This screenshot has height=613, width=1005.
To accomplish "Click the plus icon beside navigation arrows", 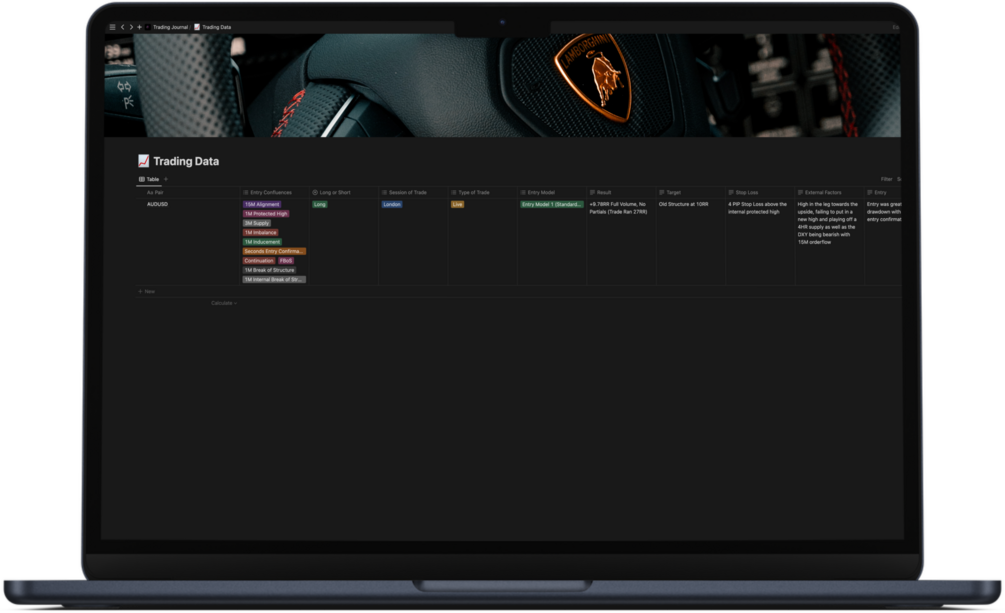I will (x=139, y=27).
